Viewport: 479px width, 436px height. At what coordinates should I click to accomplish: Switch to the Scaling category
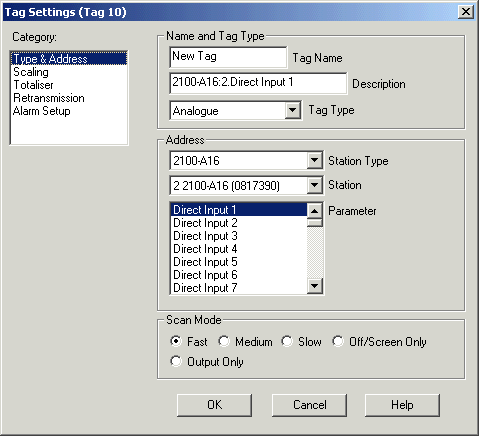[x=31, y=72]
